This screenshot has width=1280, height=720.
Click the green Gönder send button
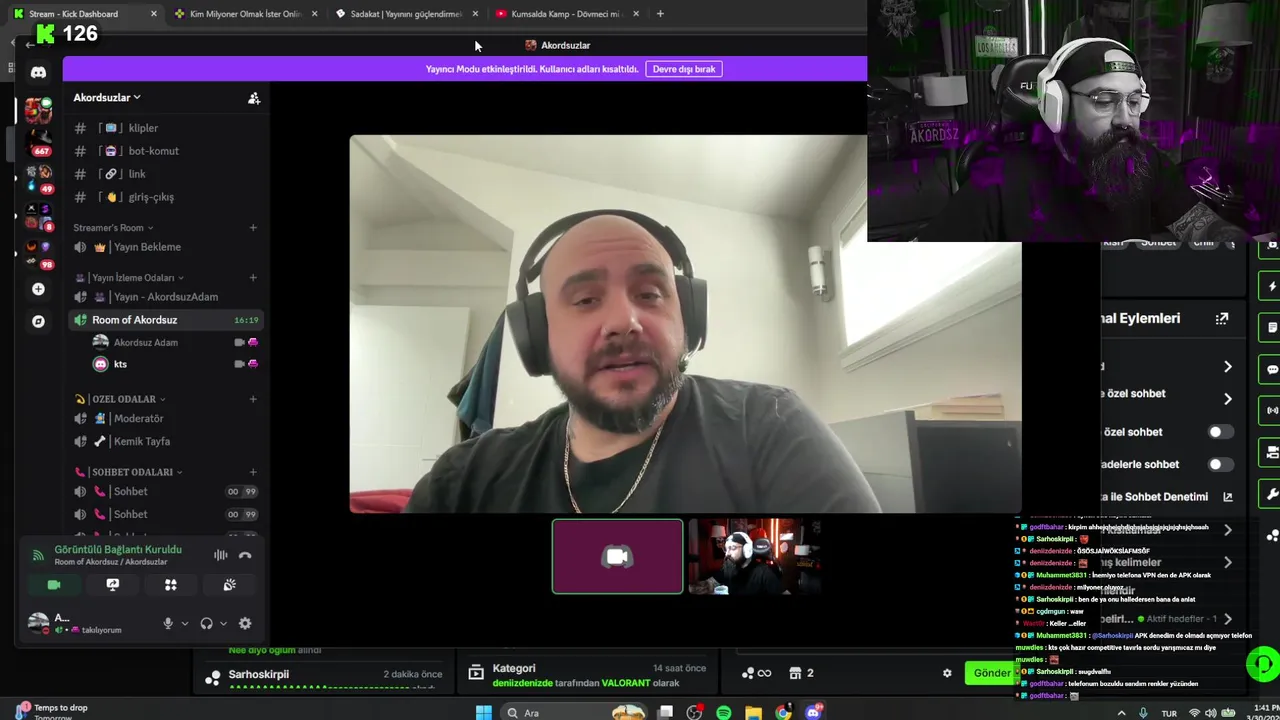pos(992,673)
